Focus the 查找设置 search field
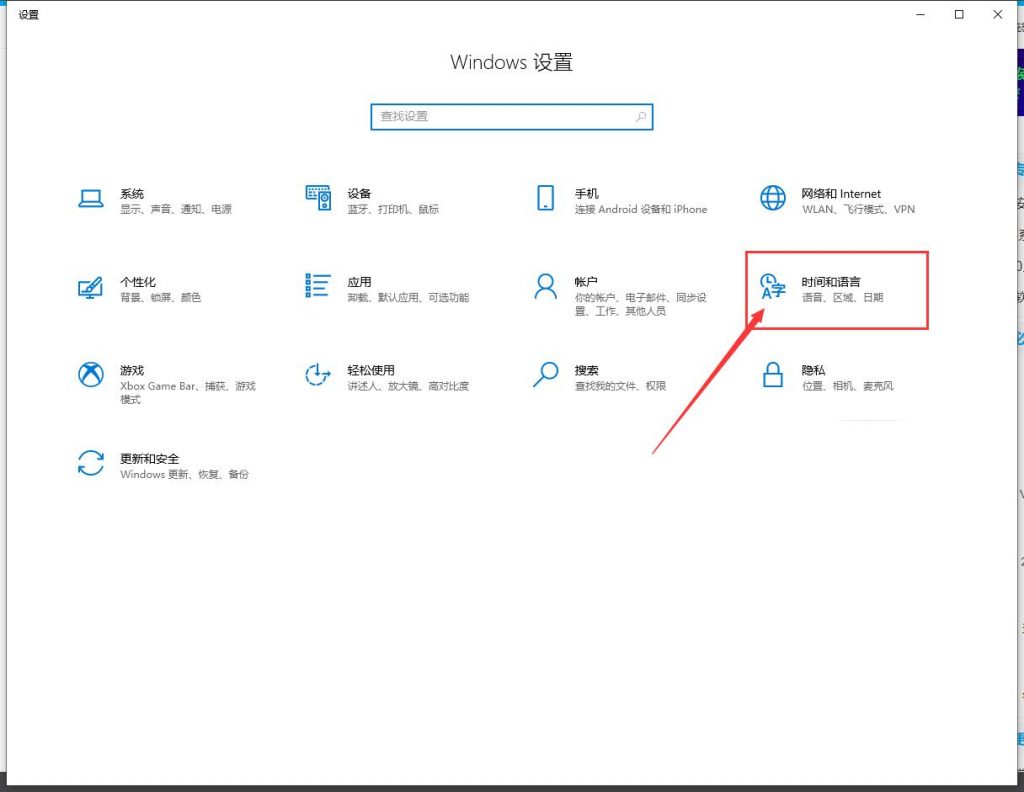 (511, 117)
